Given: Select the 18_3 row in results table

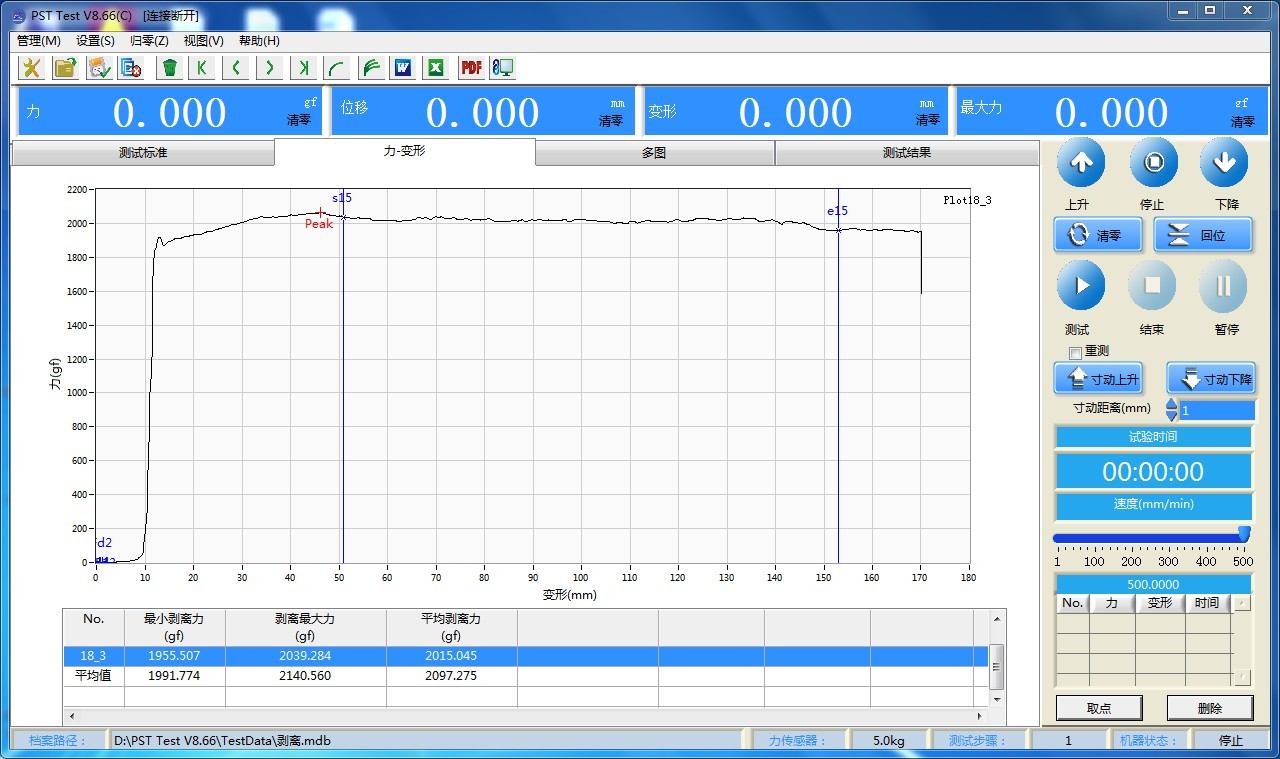Looking at the screenshot, I should point(300,656).
